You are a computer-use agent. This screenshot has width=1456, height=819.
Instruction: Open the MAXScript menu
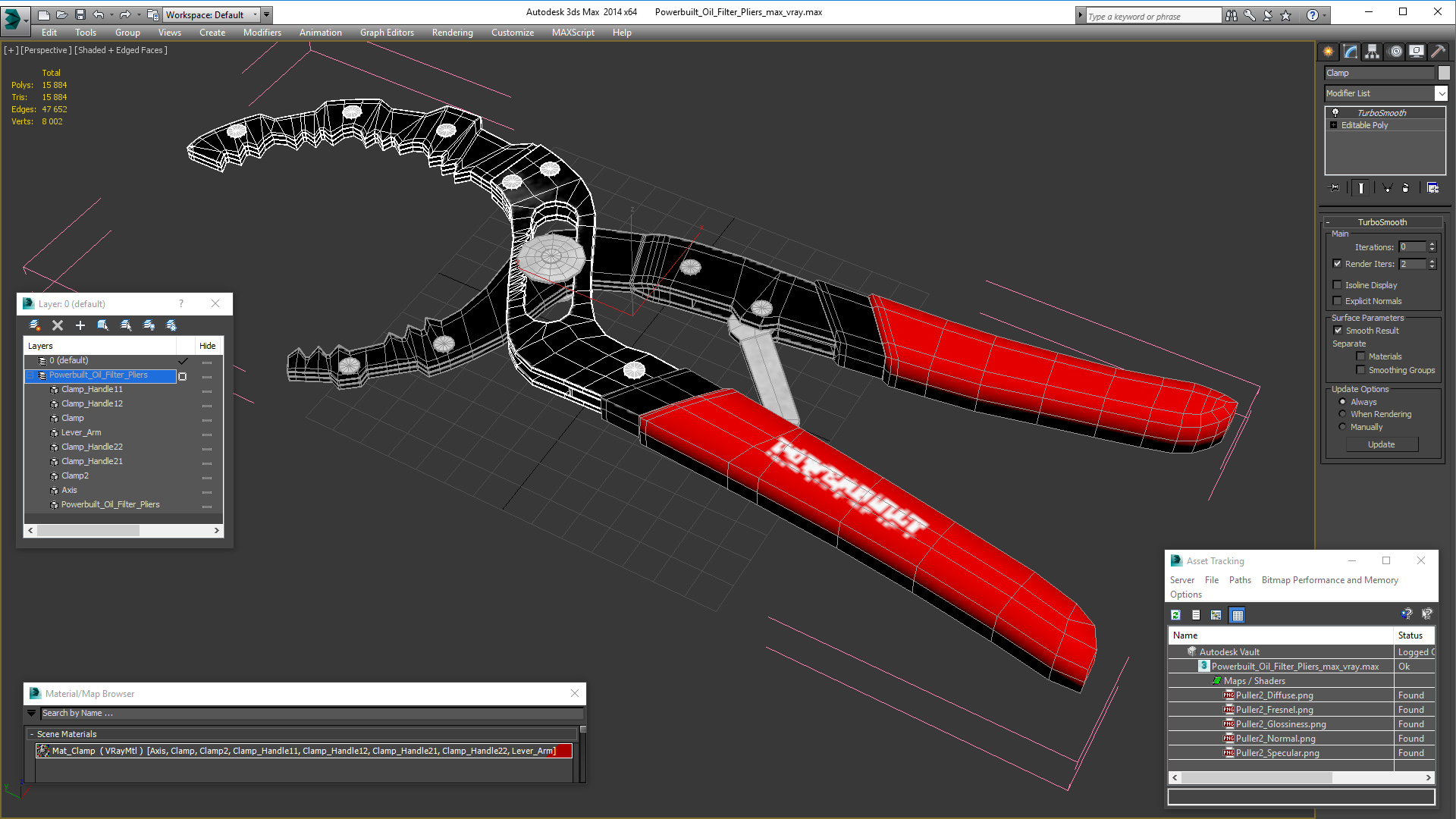pyautogui.click(x=573, y=33)
